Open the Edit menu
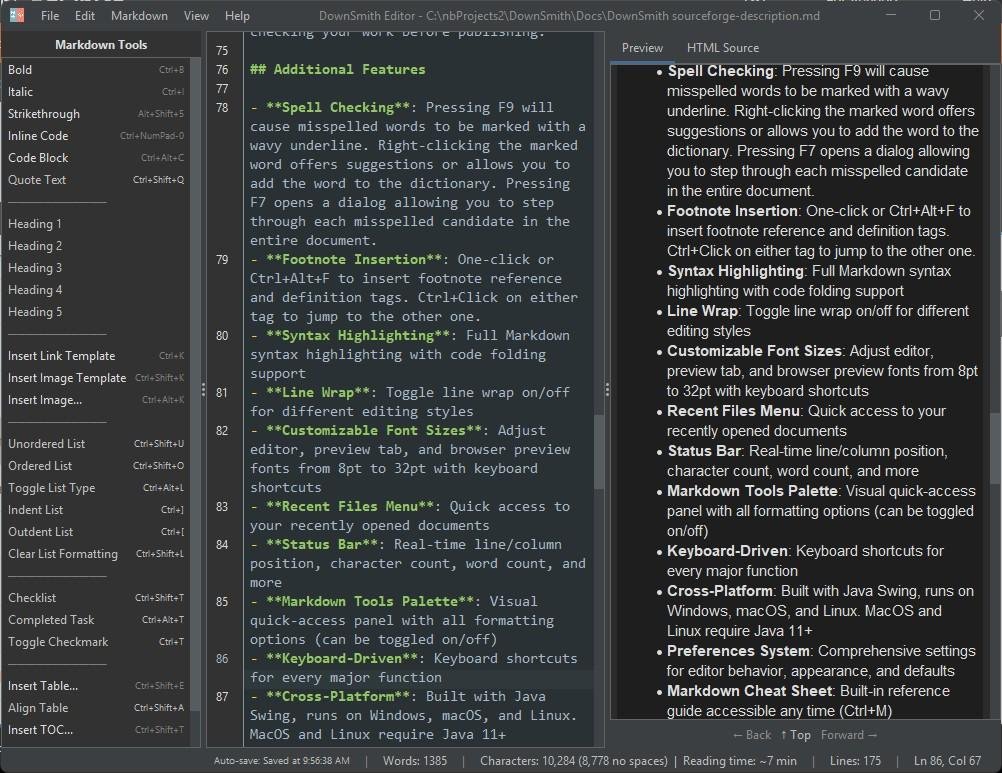This screenshot has width=1002, height=773. pos(84,15)
